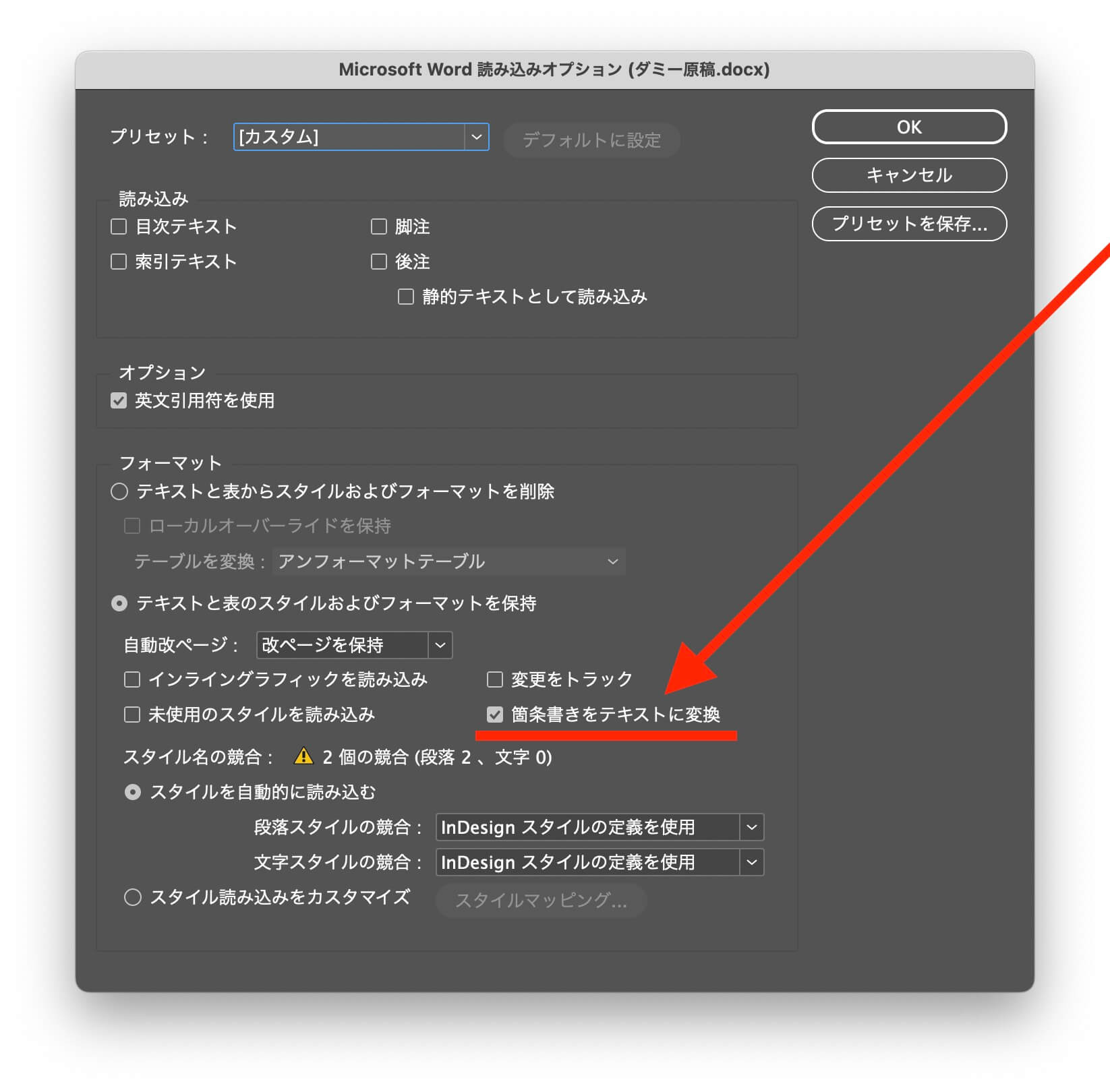Enable the 脚注 checkbox
This screenshot has height=1092, width=1110.
379,226
